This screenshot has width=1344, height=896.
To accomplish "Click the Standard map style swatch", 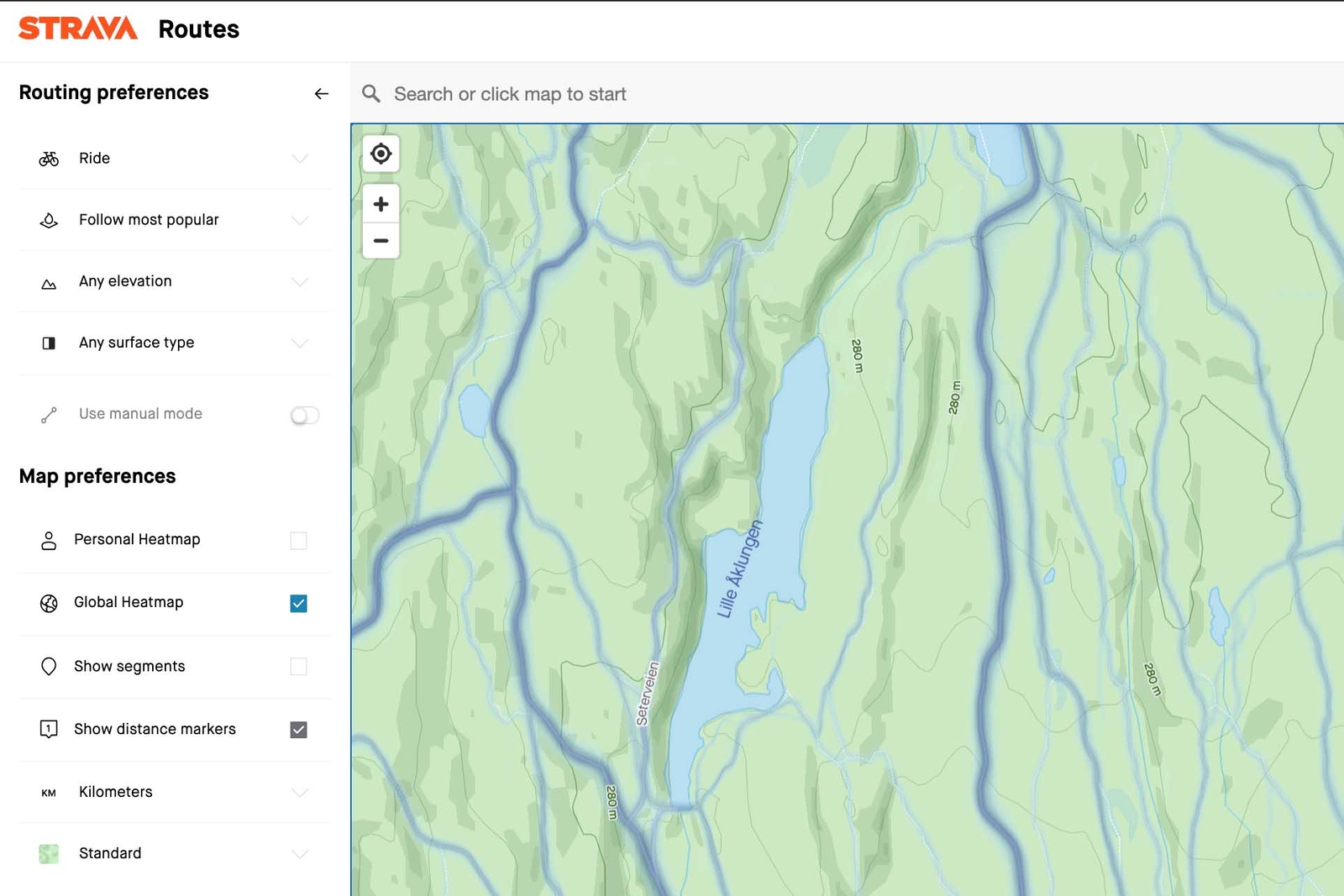I will pyautogui.click(x=49, y=854).
